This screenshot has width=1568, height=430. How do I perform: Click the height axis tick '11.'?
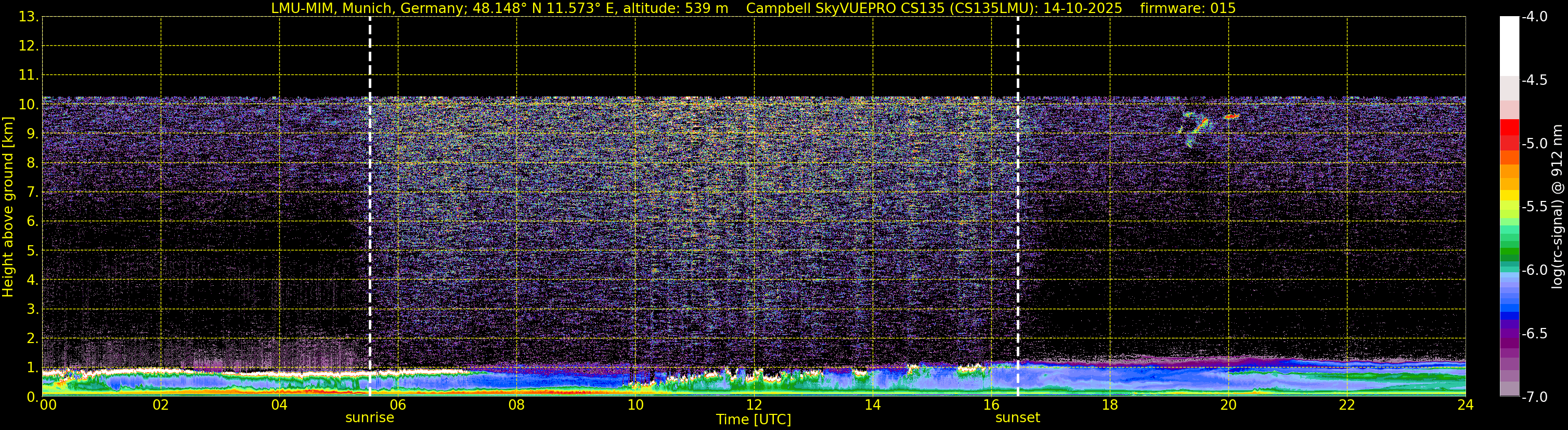pos(29,75)
